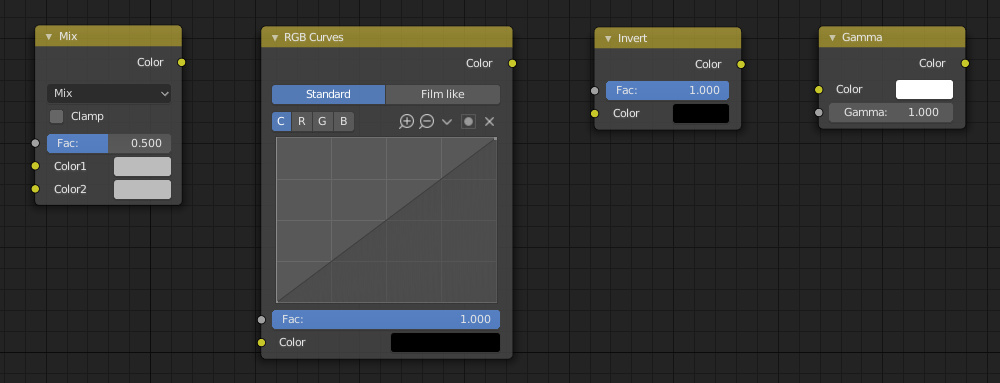Collapse the Gamma node
1000x383 pixels.
[832, 38]
